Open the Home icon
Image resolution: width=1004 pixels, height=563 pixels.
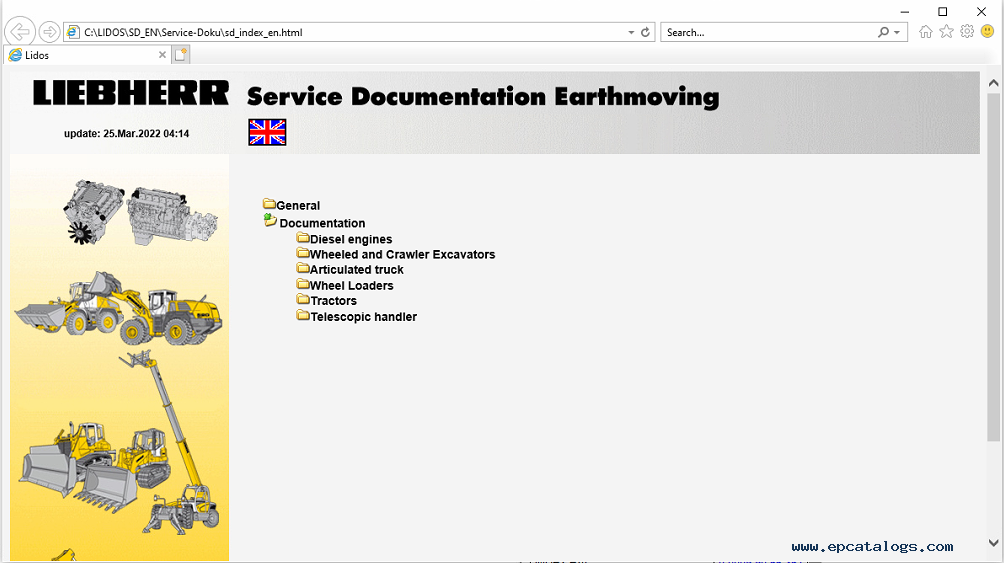pyautogui.click(x=926, y=31)
